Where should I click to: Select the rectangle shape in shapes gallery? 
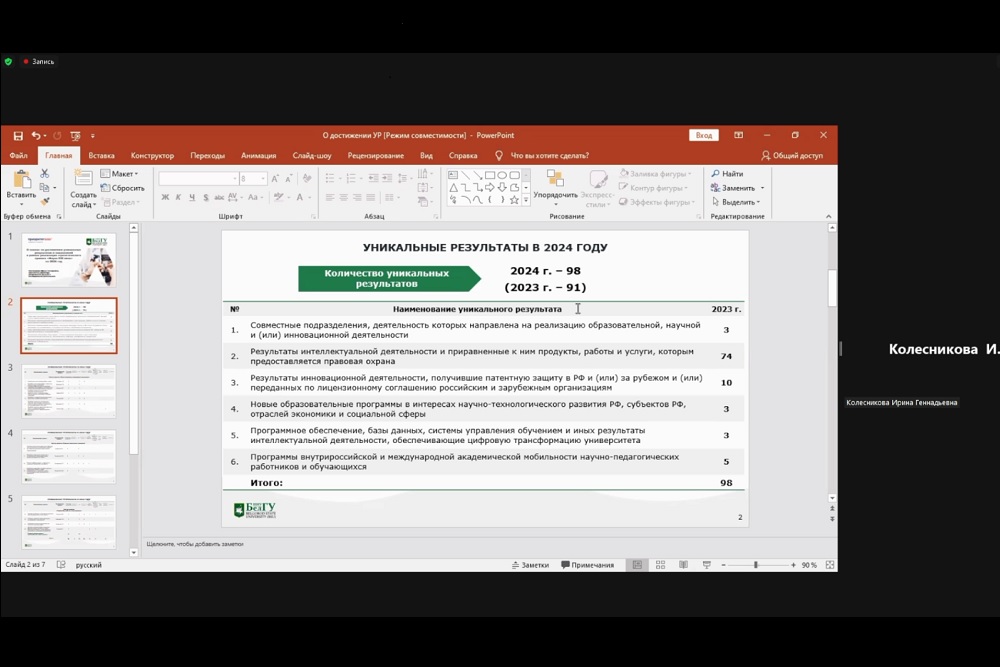pyautogui.click(x=490, y=175)
